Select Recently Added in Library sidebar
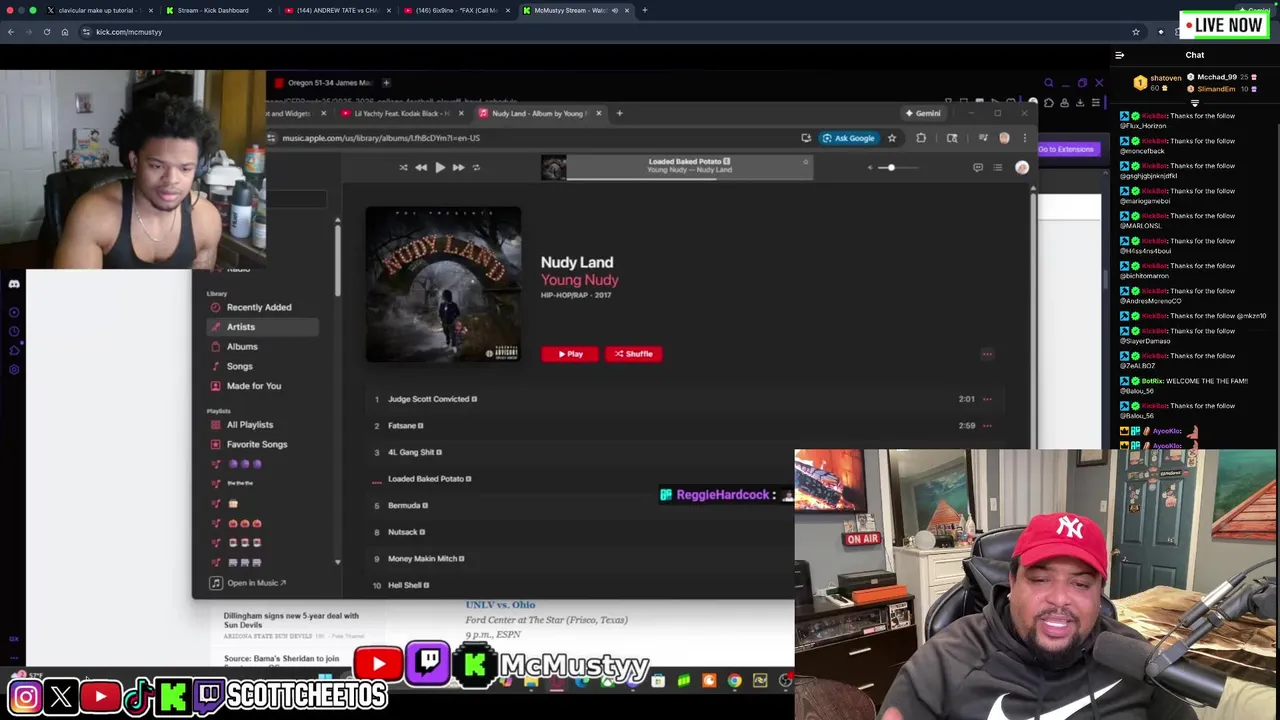Viewport: 1280px width, 720px height. click(x=259, y=307)
